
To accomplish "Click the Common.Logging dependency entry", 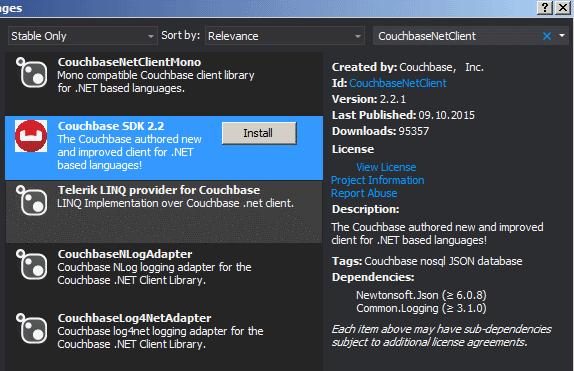I will coord(421,308).
